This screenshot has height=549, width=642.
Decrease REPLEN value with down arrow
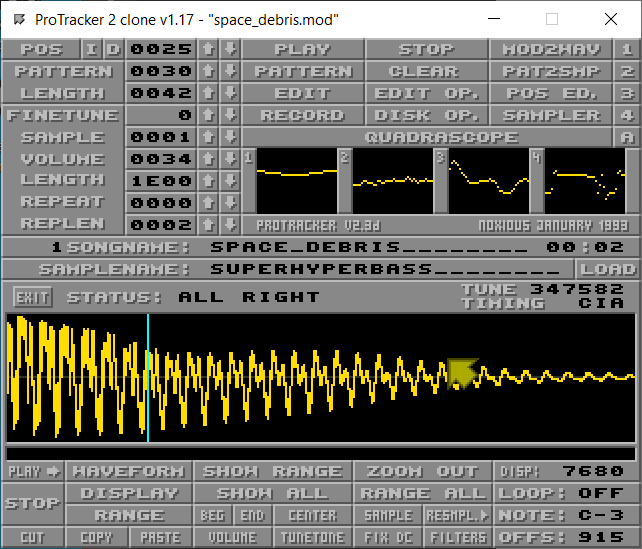pyautogui.click(x=231, y=224)
